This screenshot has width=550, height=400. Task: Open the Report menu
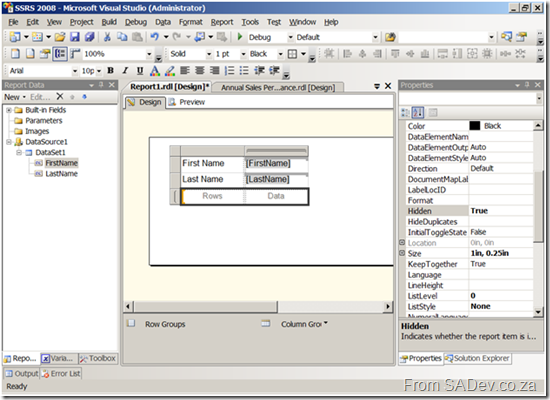pyautogui.click(x=222, y=22)
